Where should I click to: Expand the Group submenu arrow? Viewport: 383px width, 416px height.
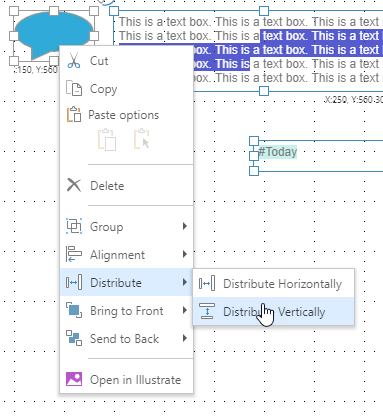point(185,226)
